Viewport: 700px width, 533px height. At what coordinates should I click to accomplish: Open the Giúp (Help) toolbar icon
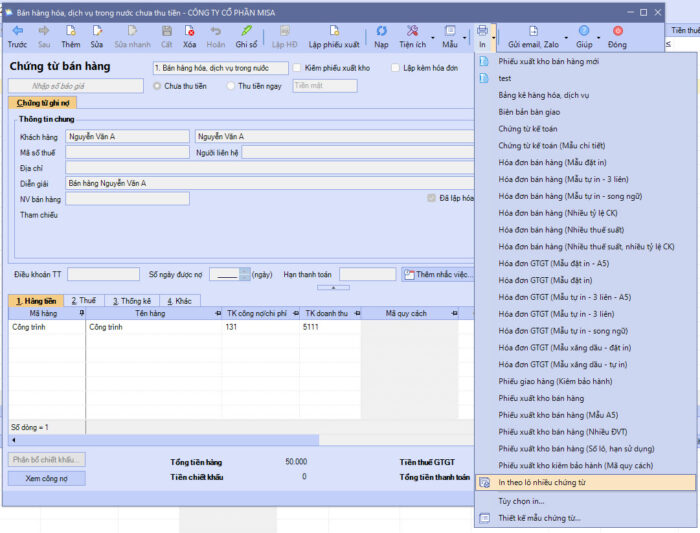(x=583, y=37)
